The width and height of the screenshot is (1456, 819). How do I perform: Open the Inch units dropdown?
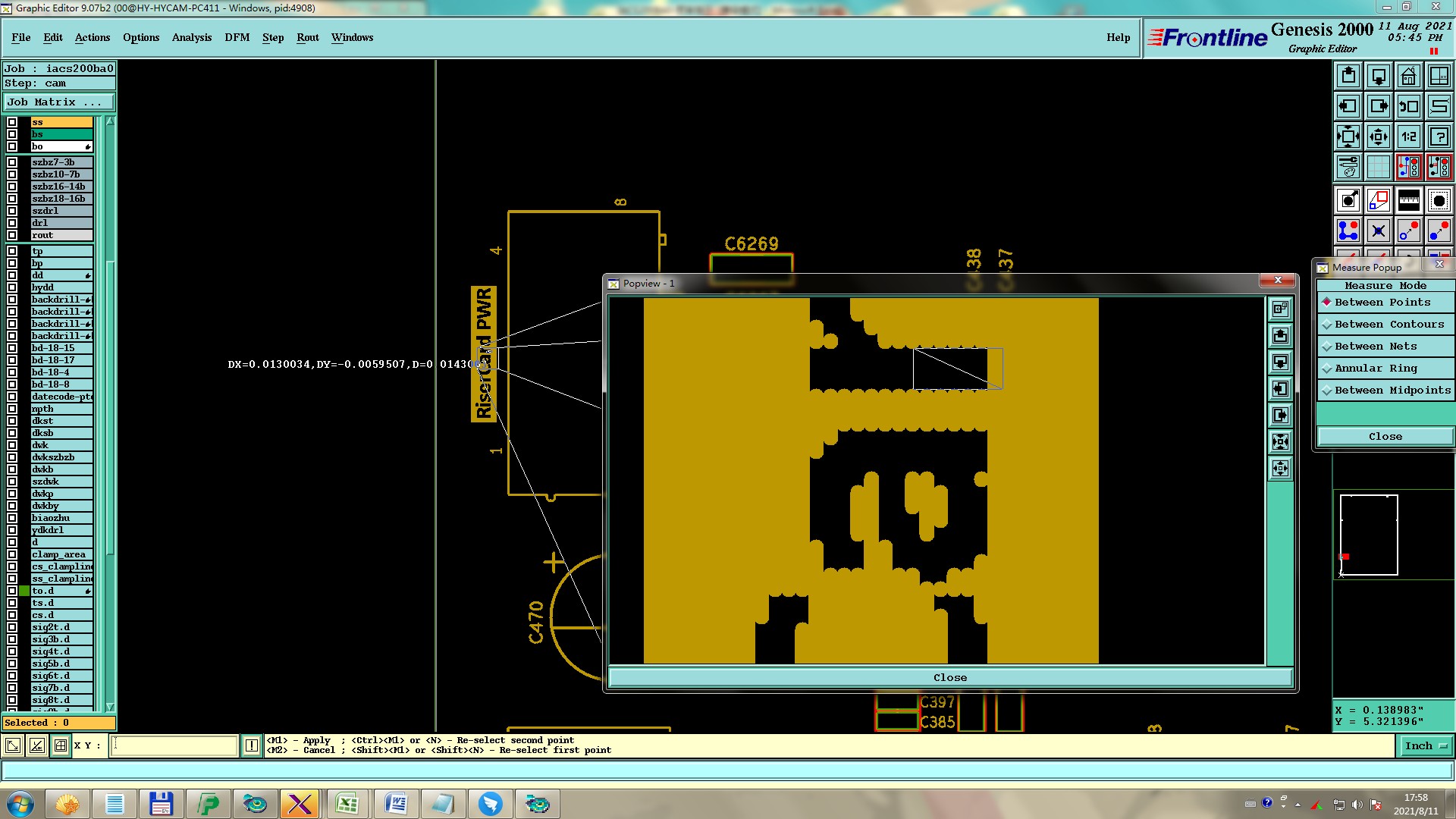1425,745
